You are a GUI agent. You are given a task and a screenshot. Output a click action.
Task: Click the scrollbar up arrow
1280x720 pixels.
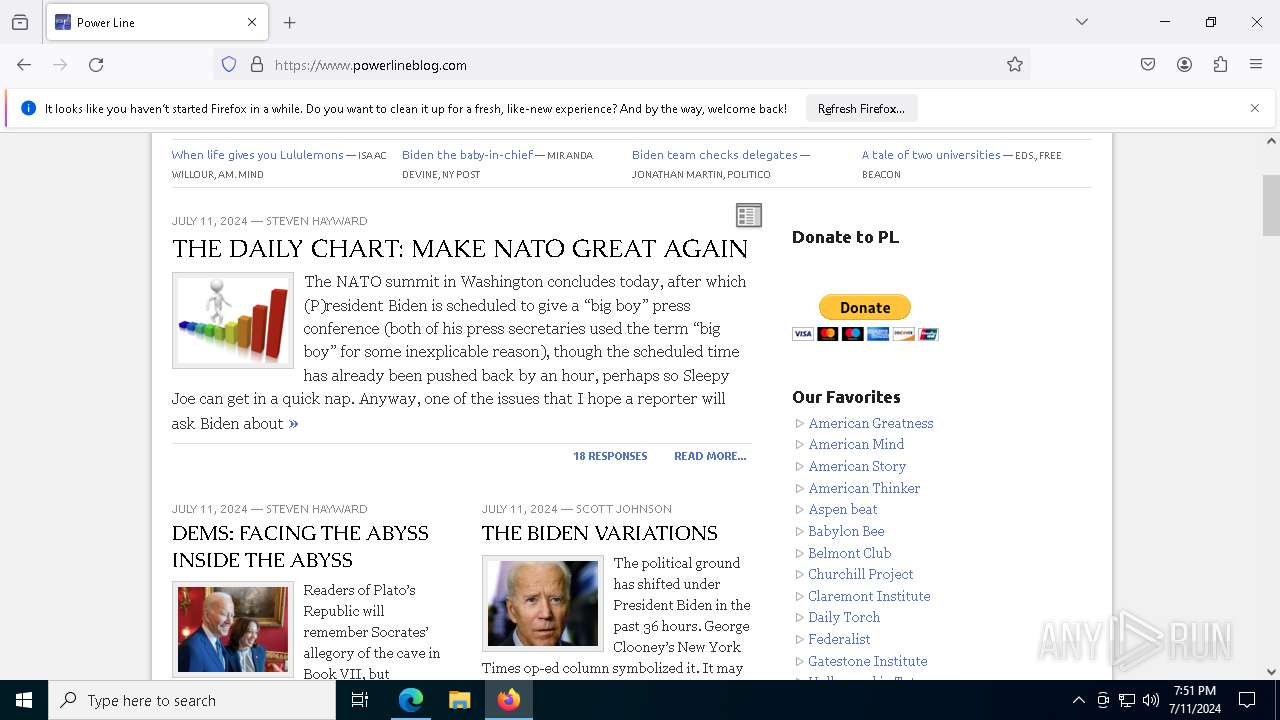point(1271,141)
